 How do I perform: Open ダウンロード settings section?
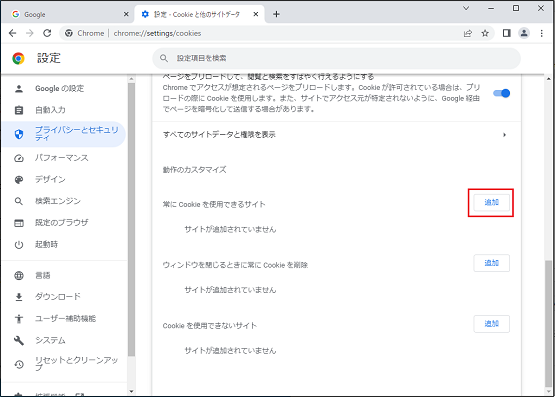[x=64, y=297]
